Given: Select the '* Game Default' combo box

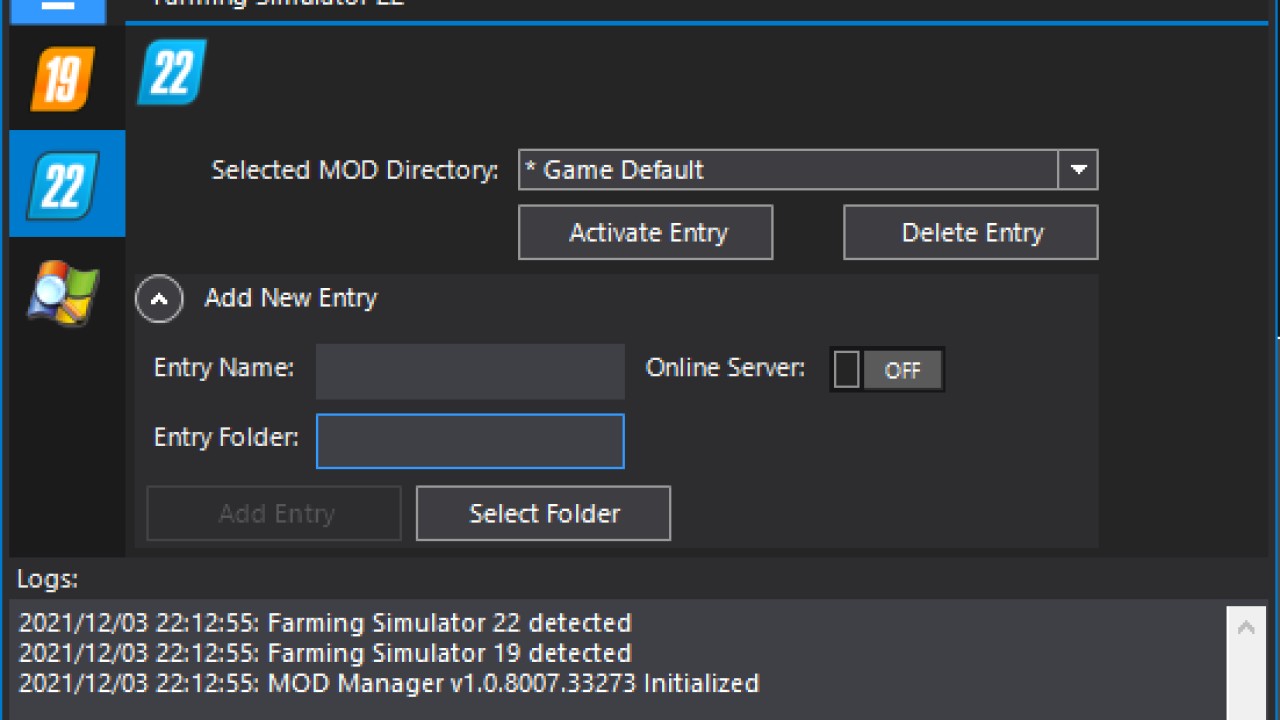Looking at the screenshot, I should [x=808, y=170].
